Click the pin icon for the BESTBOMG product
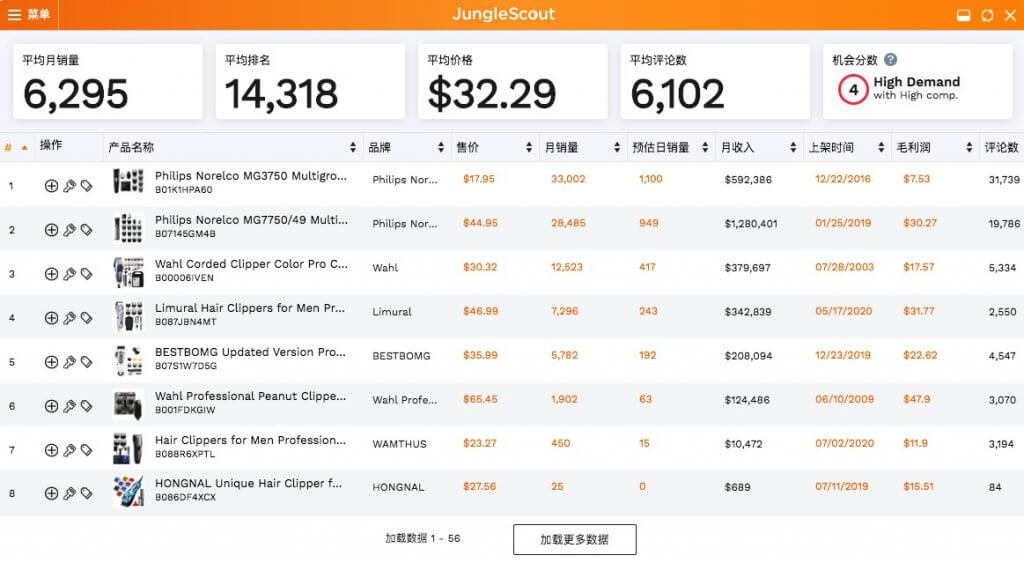The height and width of the screenshot is (563, 1024). coord(69,362)
